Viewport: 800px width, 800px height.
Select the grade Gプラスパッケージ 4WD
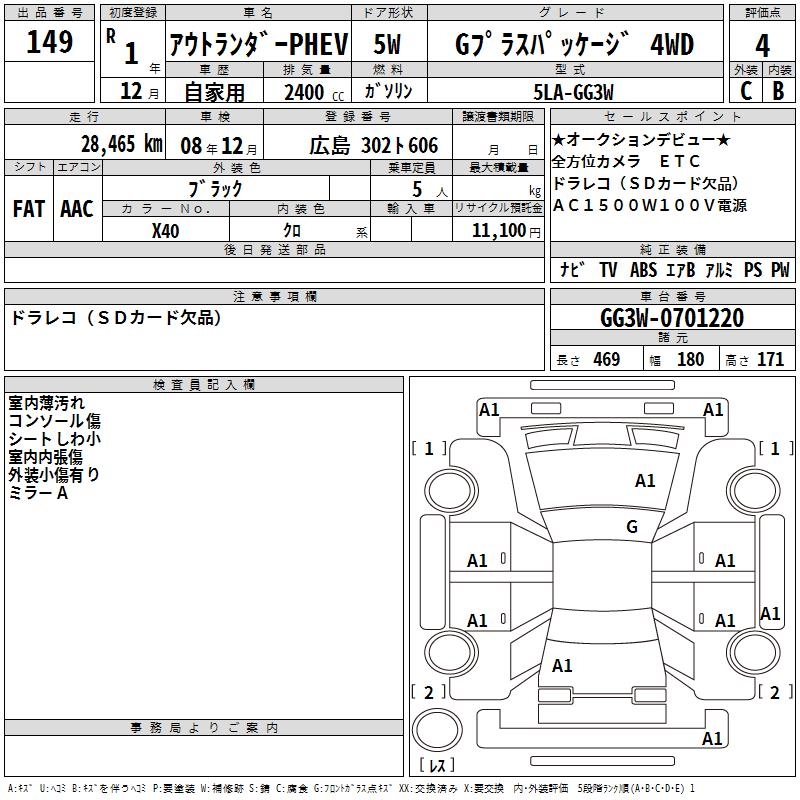[x=574, y=44]
